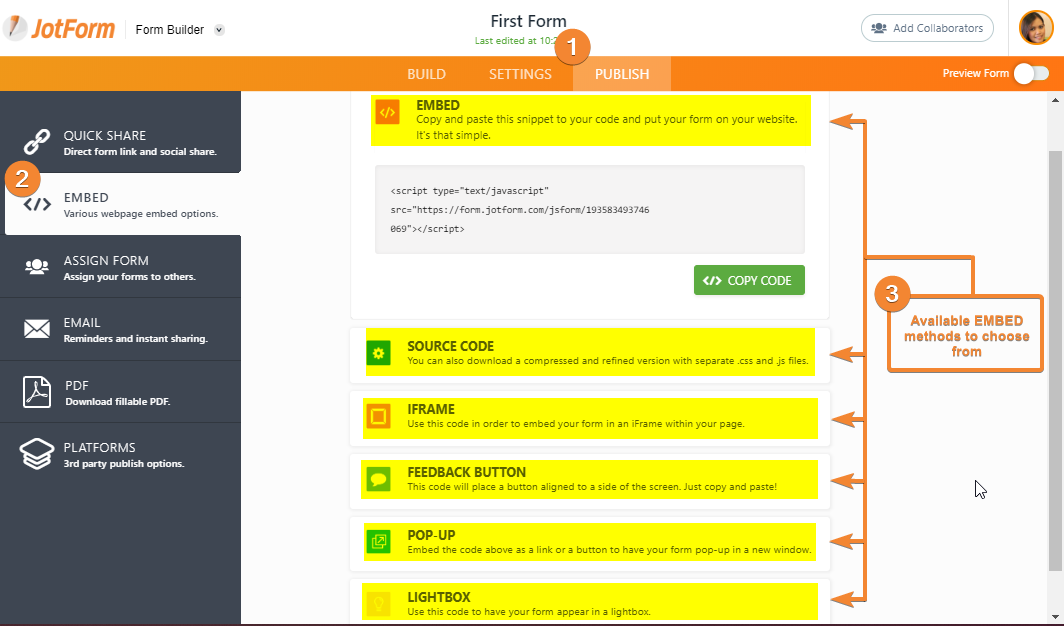Click the Assign Form people icon
This screenshot has width=1064, height=626.
coord(37,267)
